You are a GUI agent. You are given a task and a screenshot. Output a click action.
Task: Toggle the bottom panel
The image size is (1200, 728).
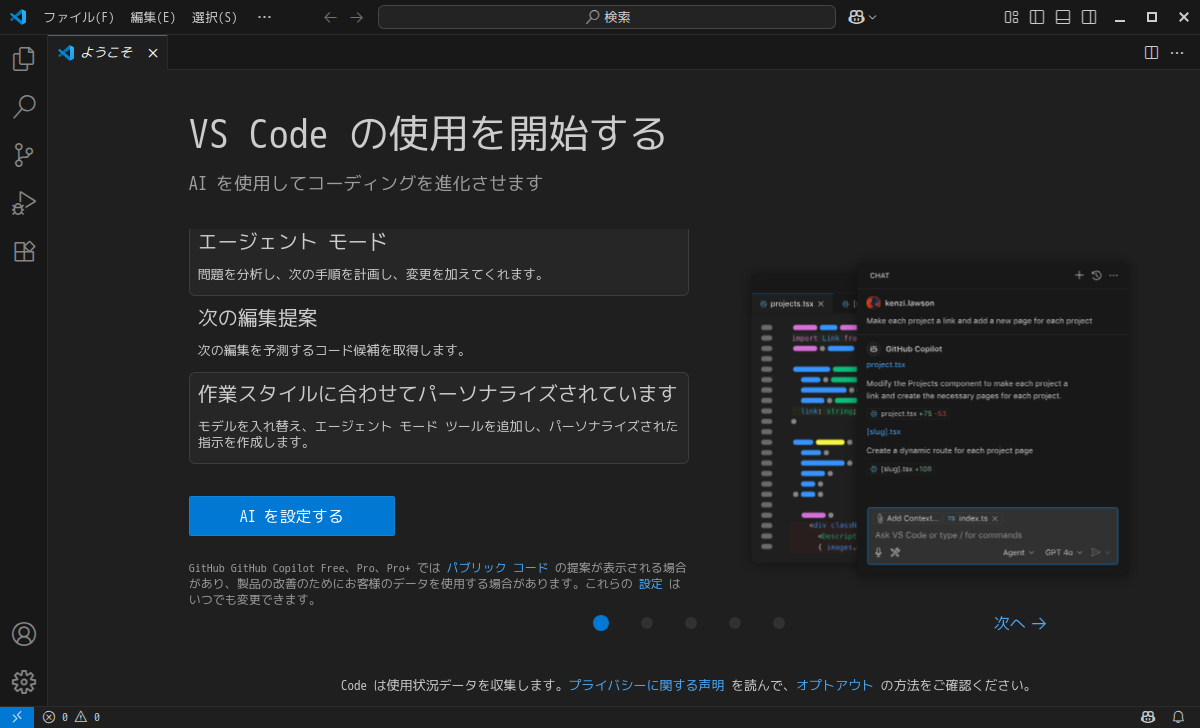[1063, 17]
